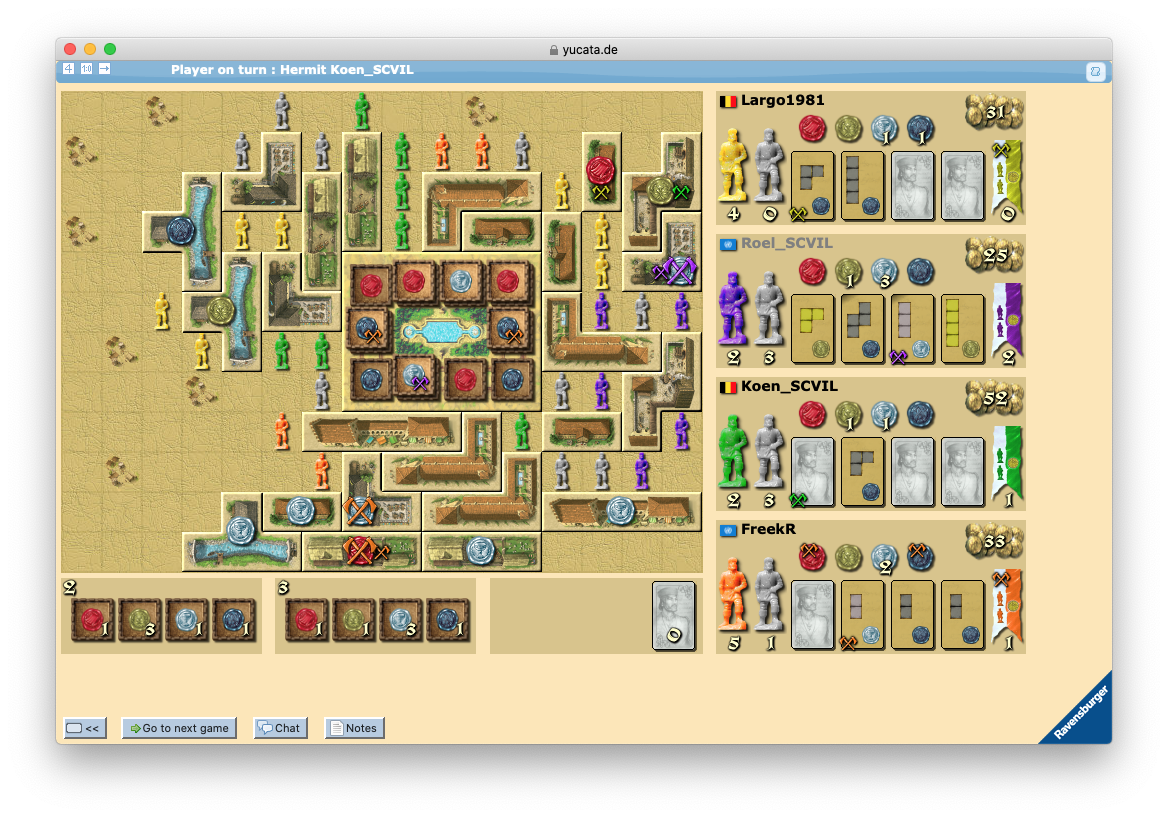Click Largo1981's gold pile showing 31
The image size is (1168, 818).
click(994, 112)
